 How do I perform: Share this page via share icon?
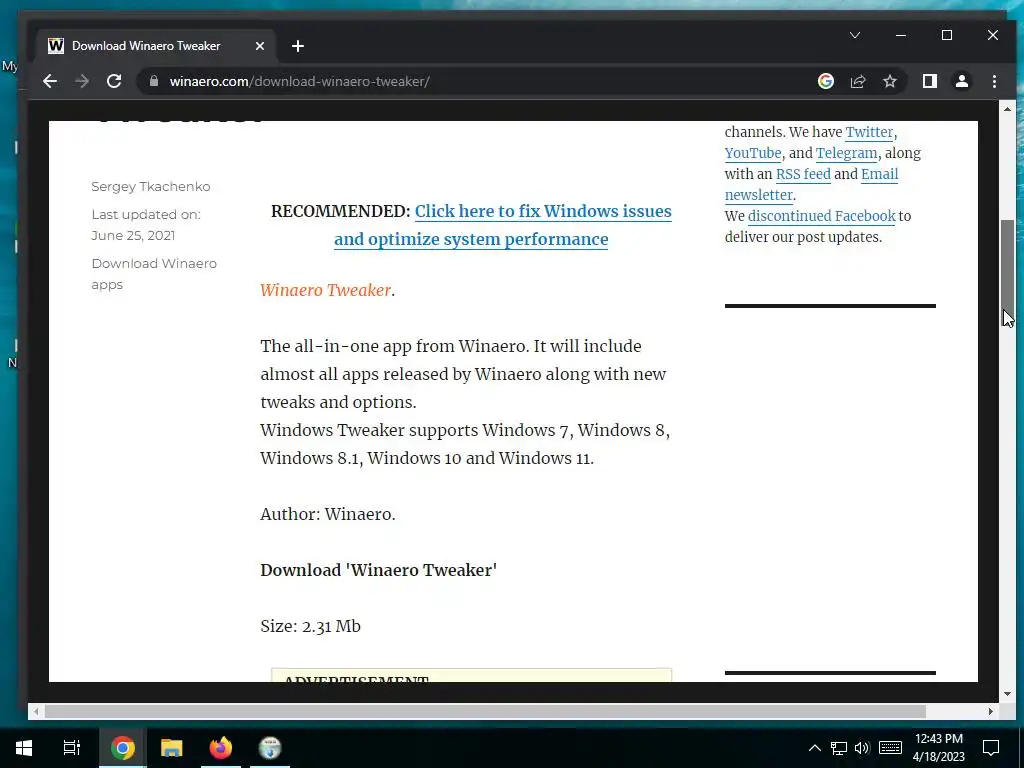pyautogui.click(x=857, y=81)
